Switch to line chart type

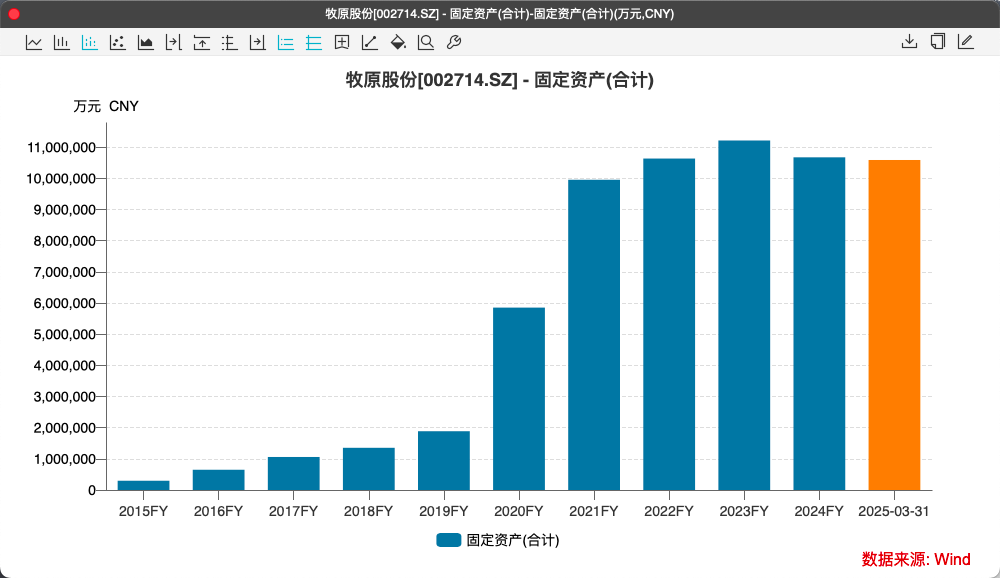34,42
